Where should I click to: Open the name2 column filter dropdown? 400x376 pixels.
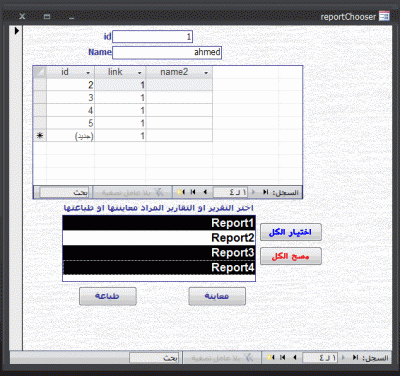[206, 73]
